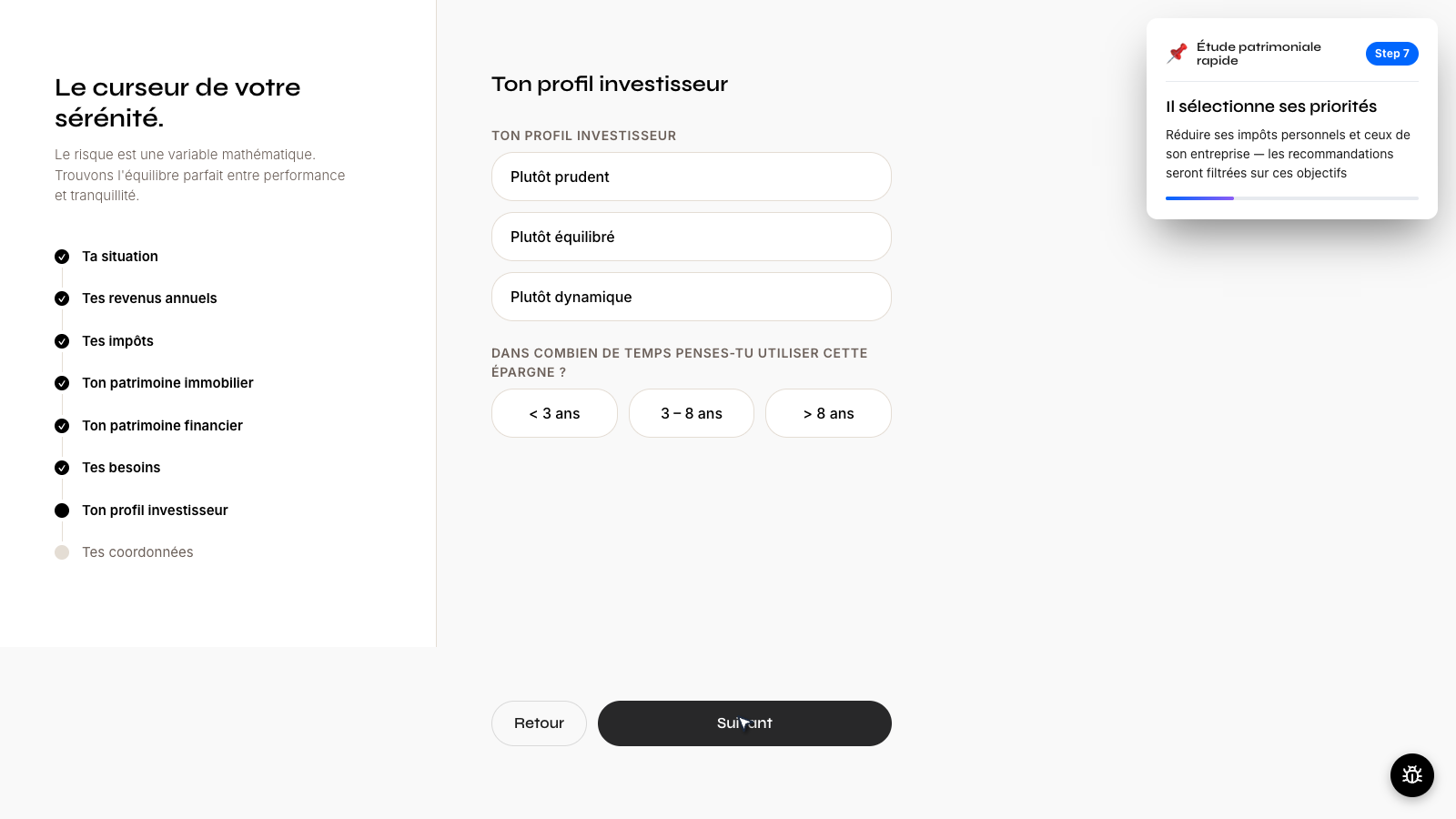Go to the Ton profil investisseur step
The width and height of the screenshot is (1456, 819).
(155, 511)
